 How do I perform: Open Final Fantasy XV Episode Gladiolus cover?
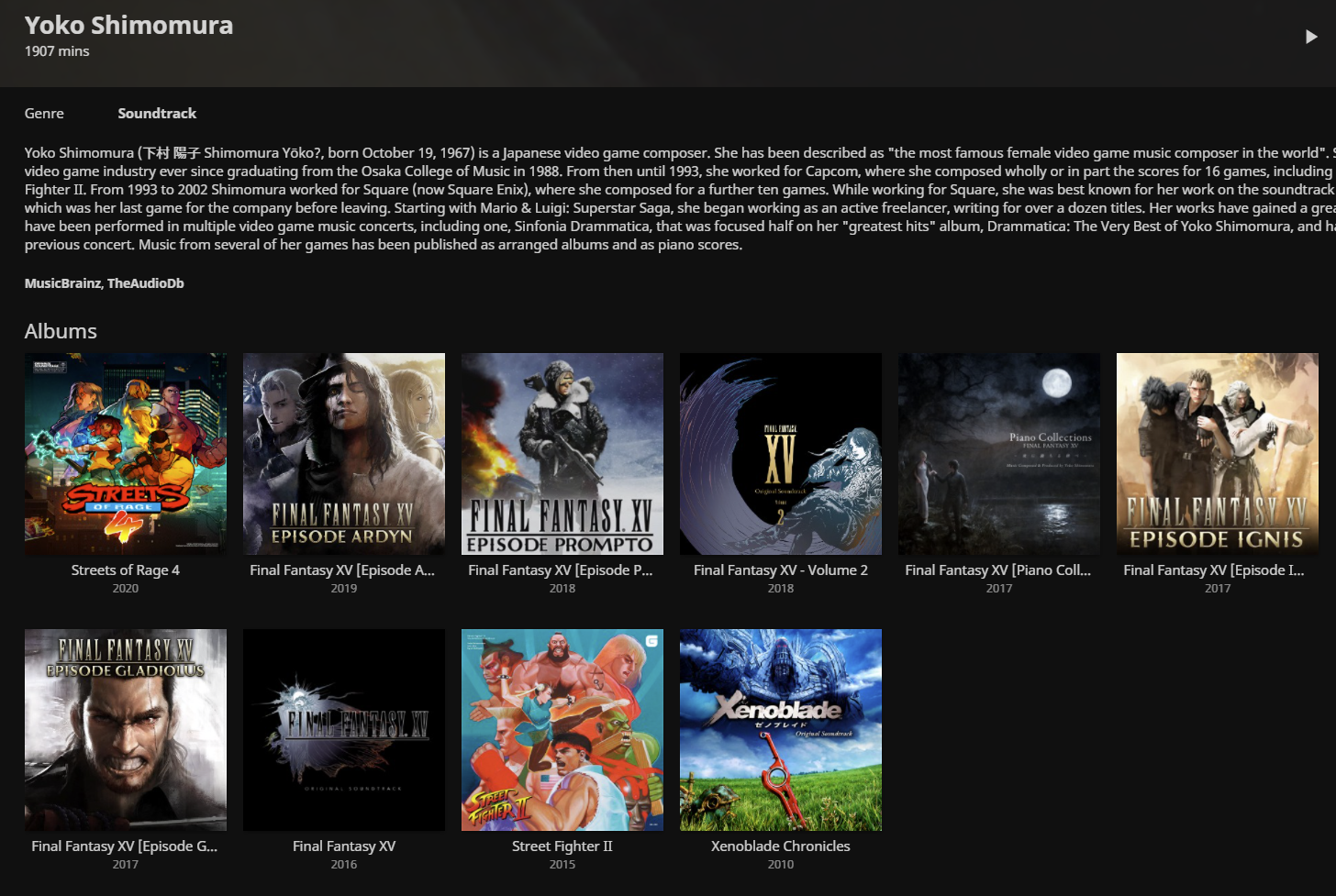[126, 730]
